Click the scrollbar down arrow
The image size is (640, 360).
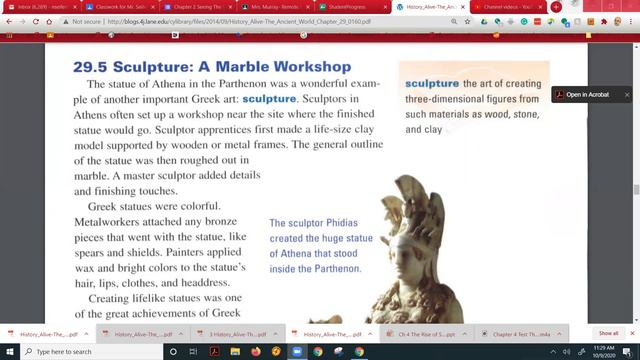[x=636, y=321]
